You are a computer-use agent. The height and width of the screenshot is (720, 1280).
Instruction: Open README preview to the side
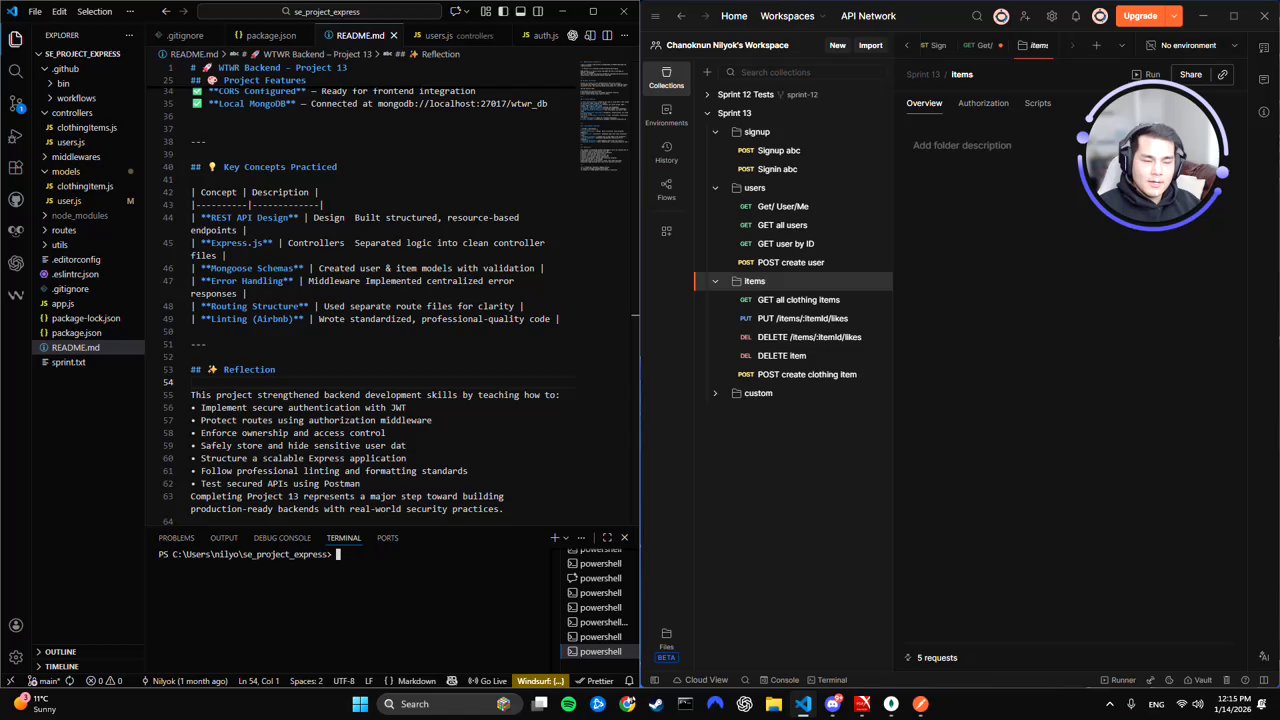point(590,35)
